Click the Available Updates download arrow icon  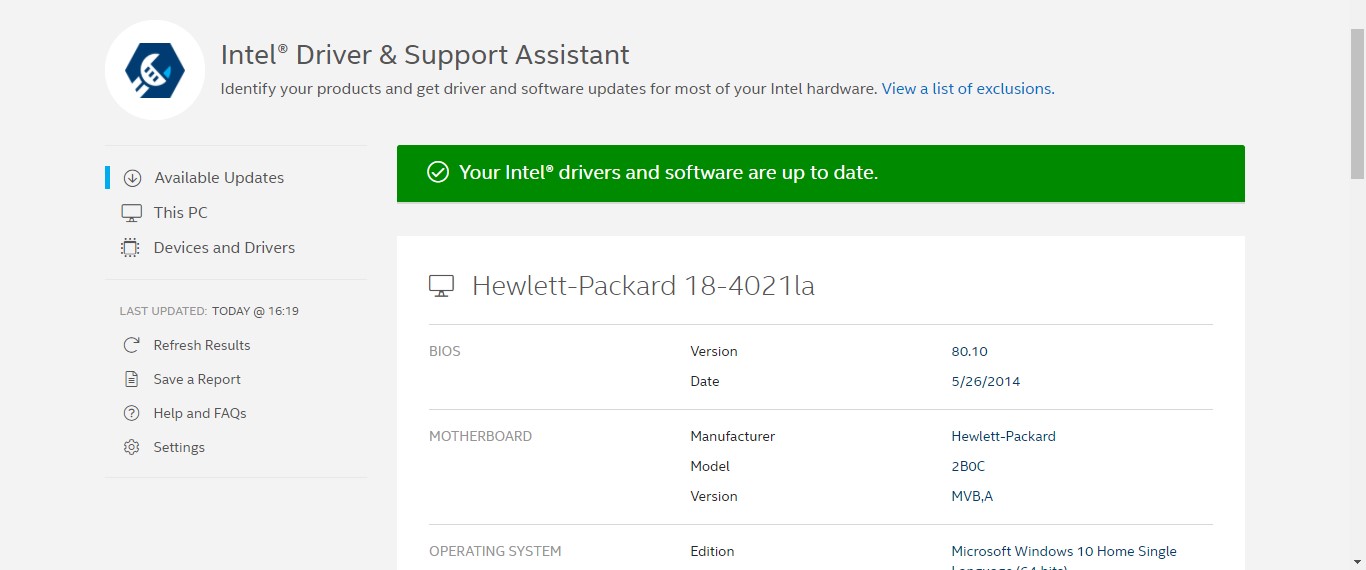pyautogui.click(x=132, y=178)
